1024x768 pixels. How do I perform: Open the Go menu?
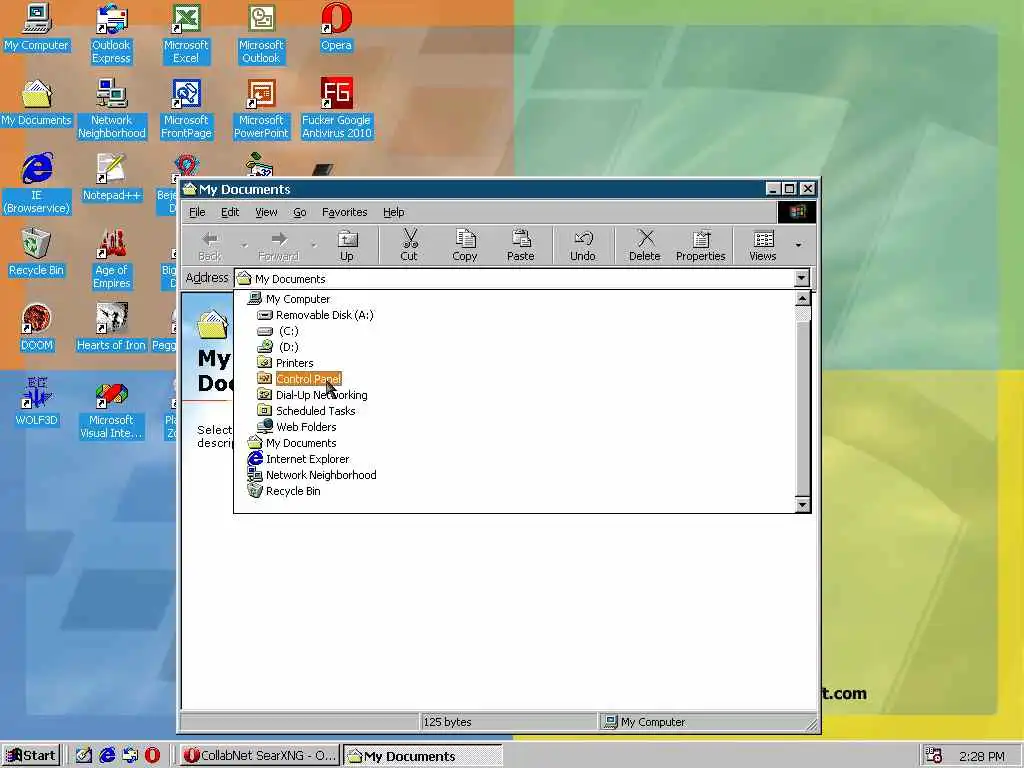300,212
